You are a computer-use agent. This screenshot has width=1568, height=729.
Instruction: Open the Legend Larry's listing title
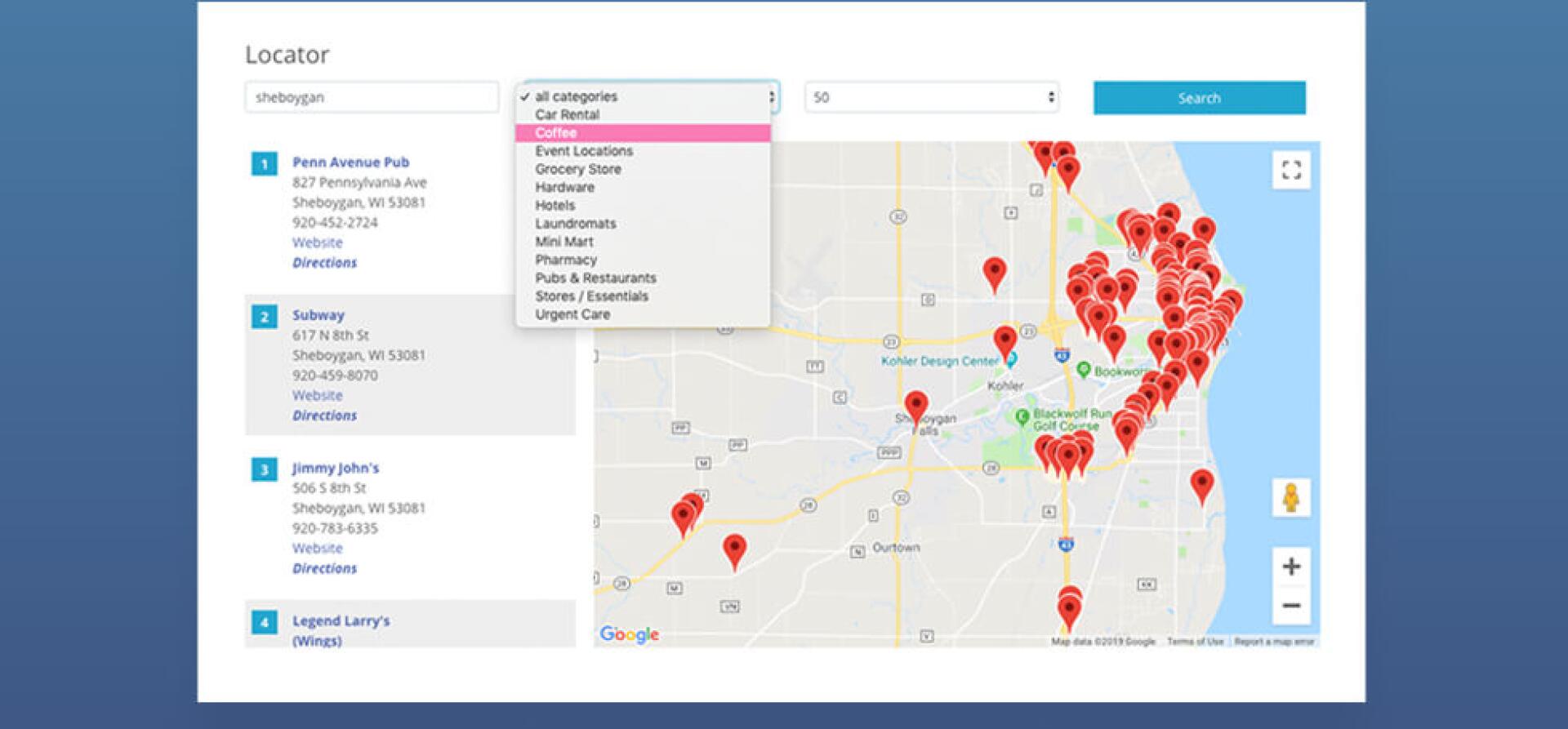coord(341,630)
